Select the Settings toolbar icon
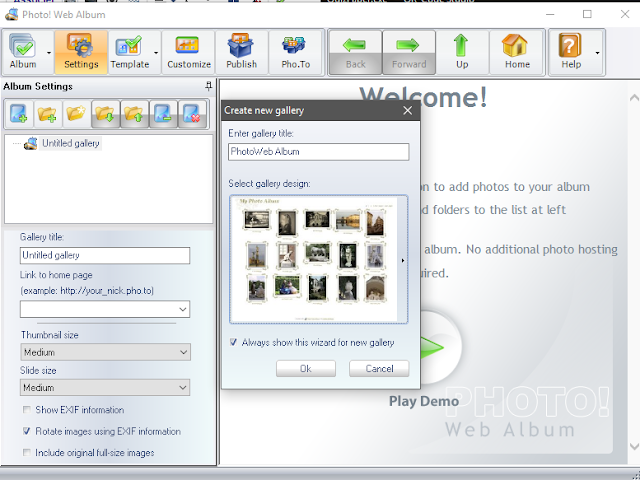640x480 pixels. [x=81, y=52]
